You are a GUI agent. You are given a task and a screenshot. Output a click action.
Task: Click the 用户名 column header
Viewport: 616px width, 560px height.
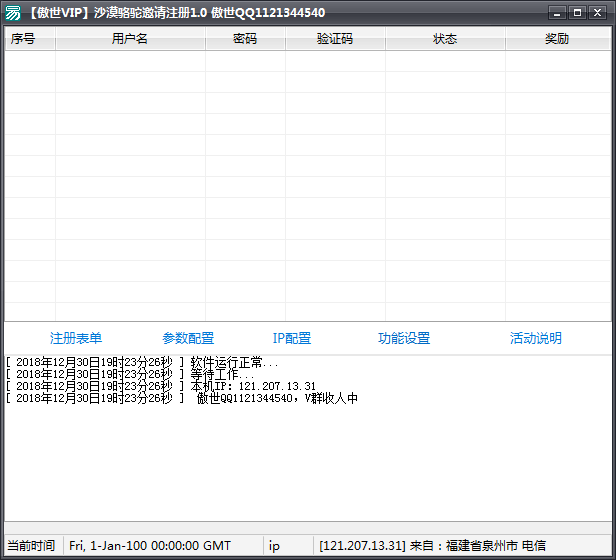tap(130, 39)
